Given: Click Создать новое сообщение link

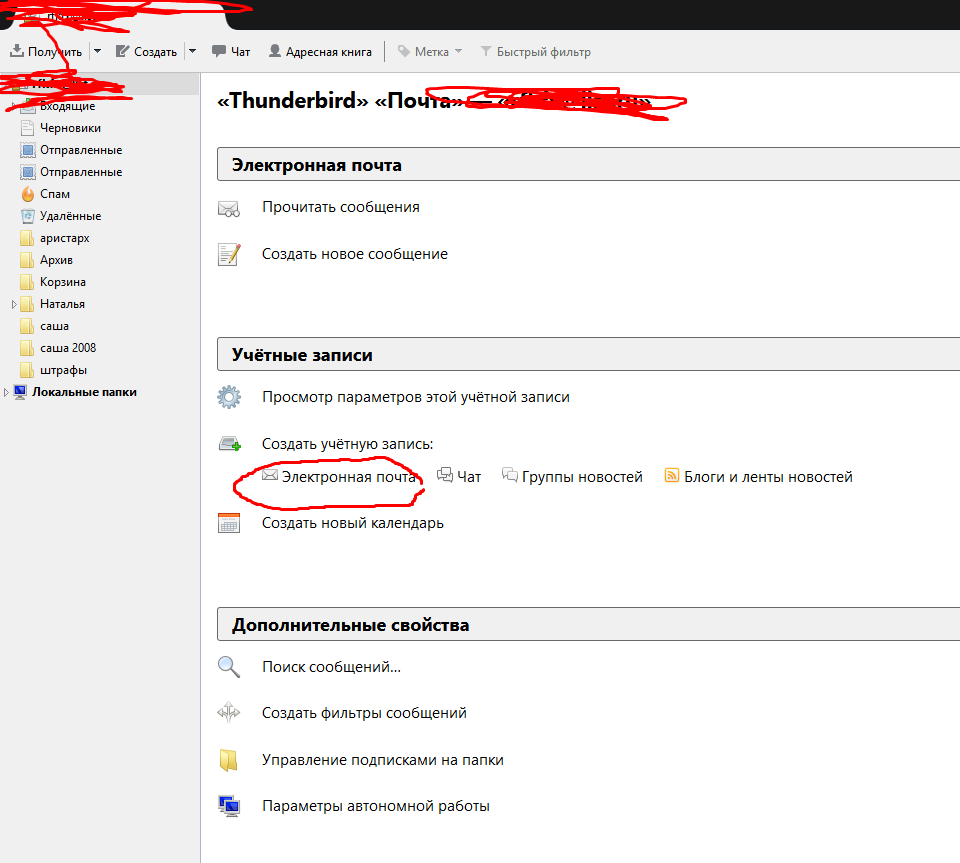Looking at the screenshot, I should coord(354,254).
